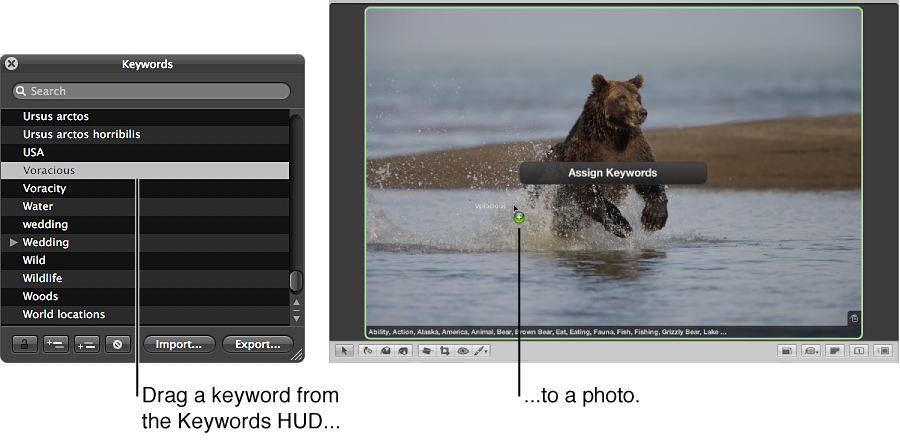Select the USA keyword
Viewport: 900px width, 440px height.
(145, 153)
